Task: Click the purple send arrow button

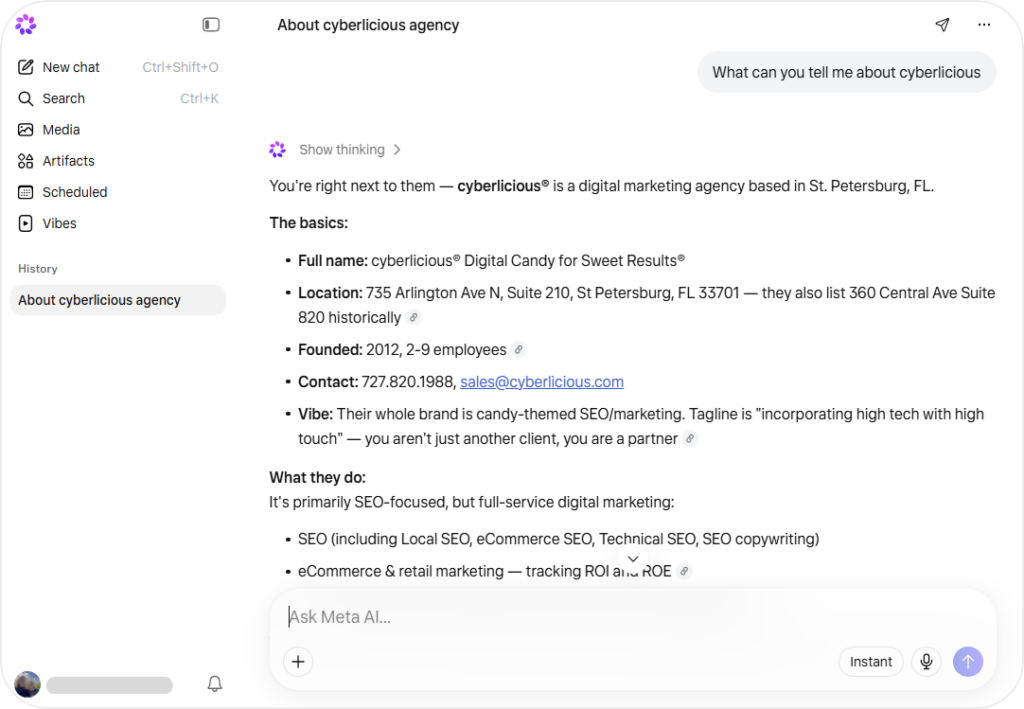Action: coord(968,662)
